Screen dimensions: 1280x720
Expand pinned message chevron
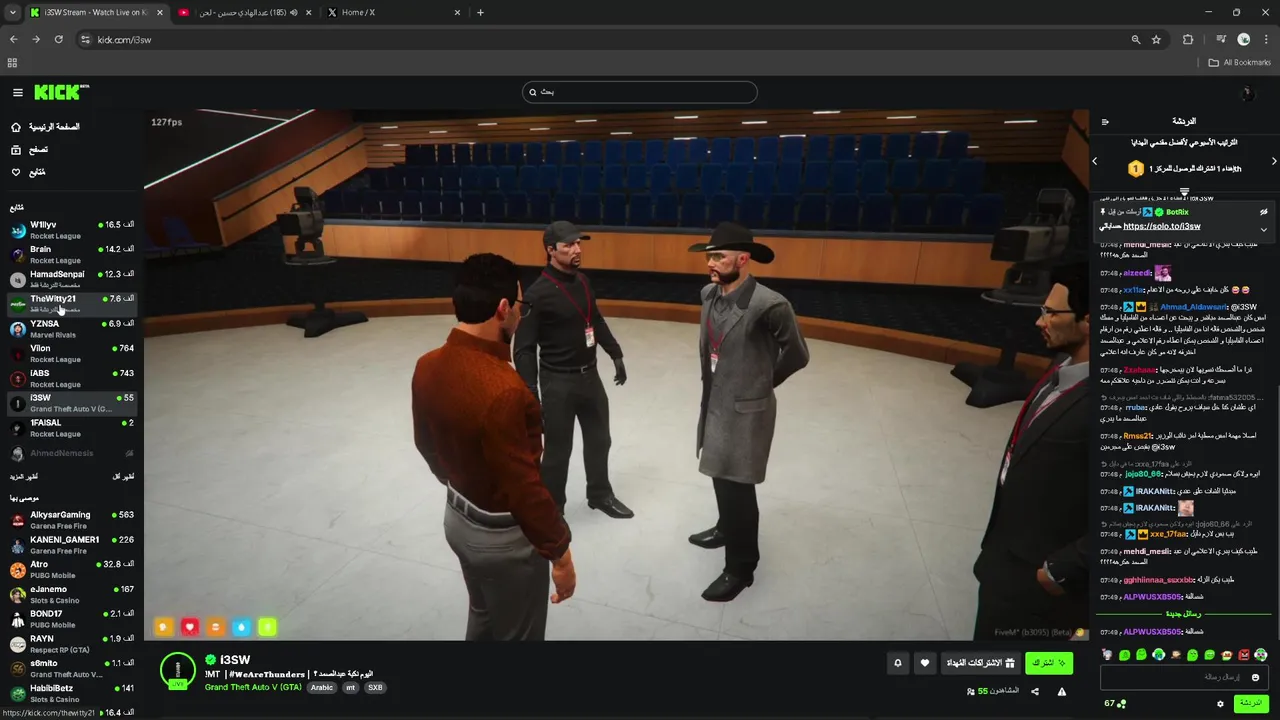(1264, 229)
